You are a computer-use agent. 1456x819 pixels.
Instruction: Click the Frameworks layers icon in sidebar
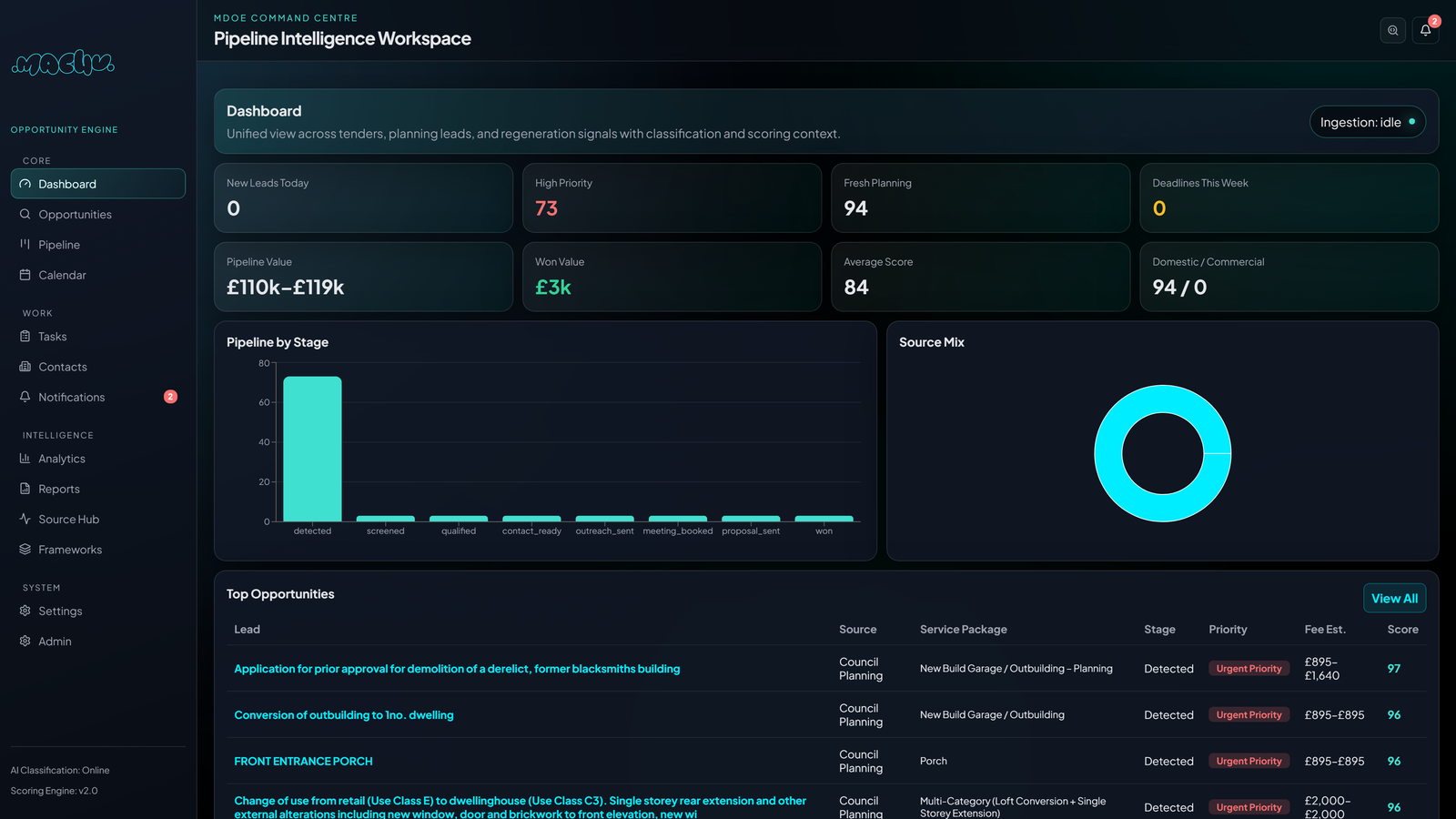25,550
